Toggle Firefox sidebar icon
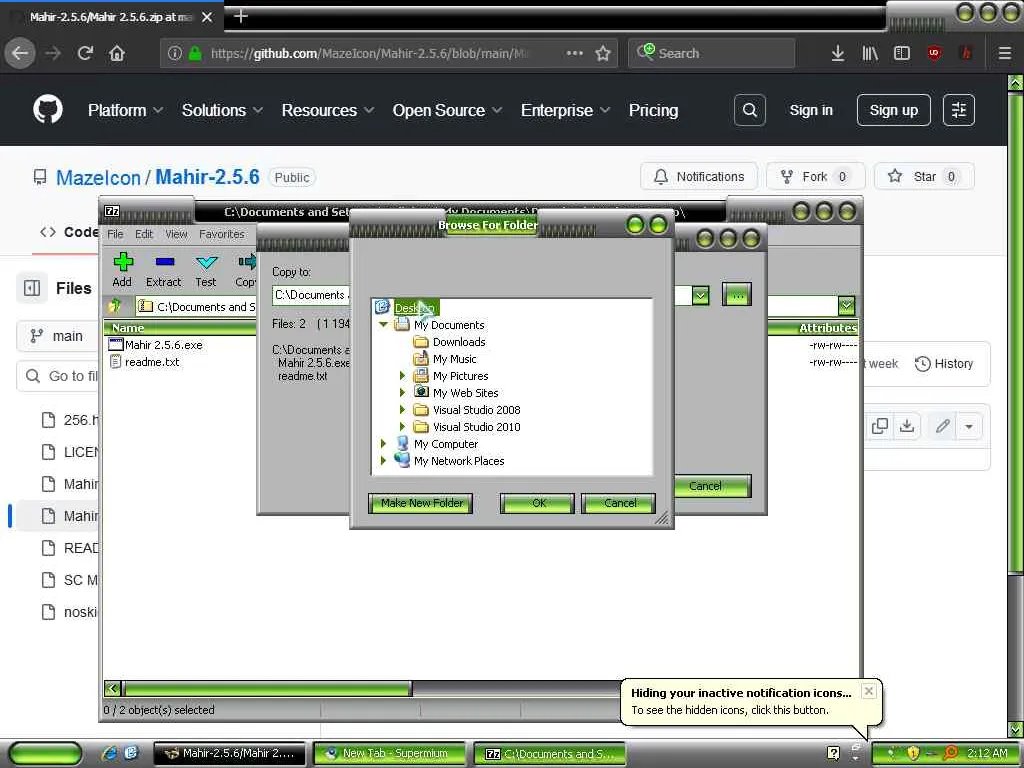 point(902,53)
